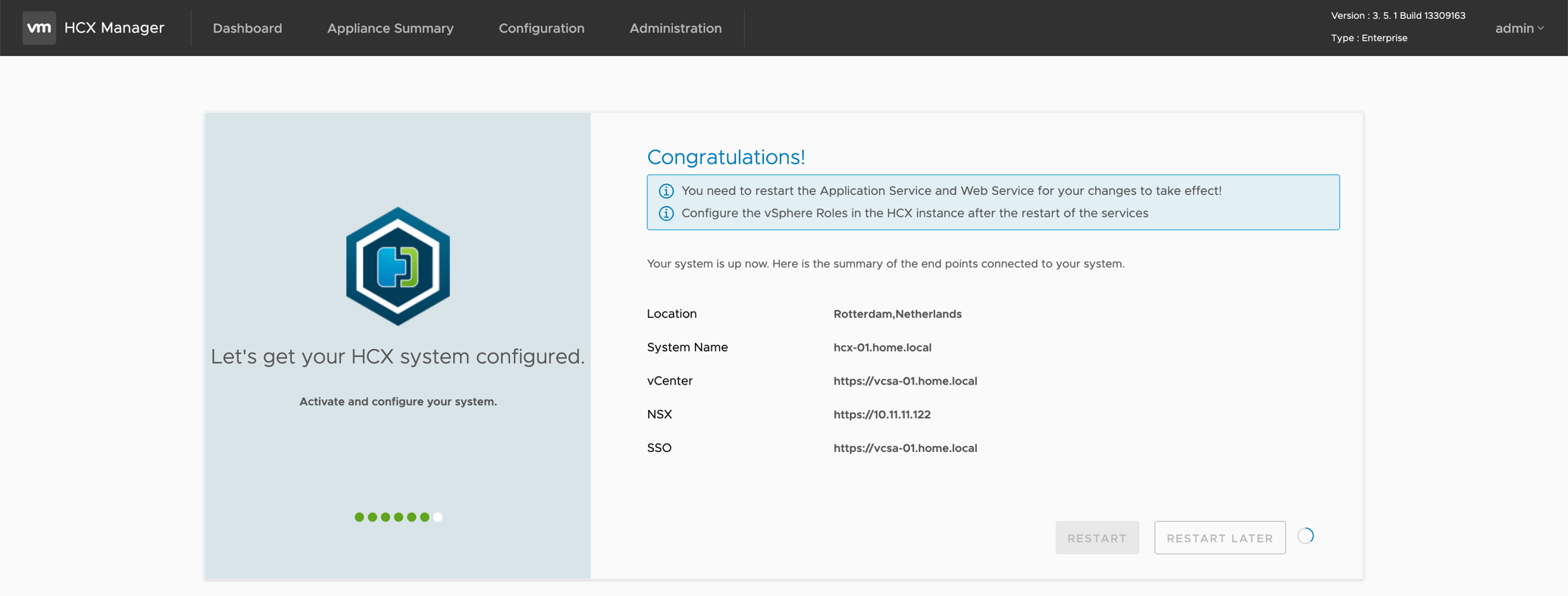Click system name hcx-01.home.local
Image resolution: width=1568 pixels, height=596 pixels.
(882, 347)
